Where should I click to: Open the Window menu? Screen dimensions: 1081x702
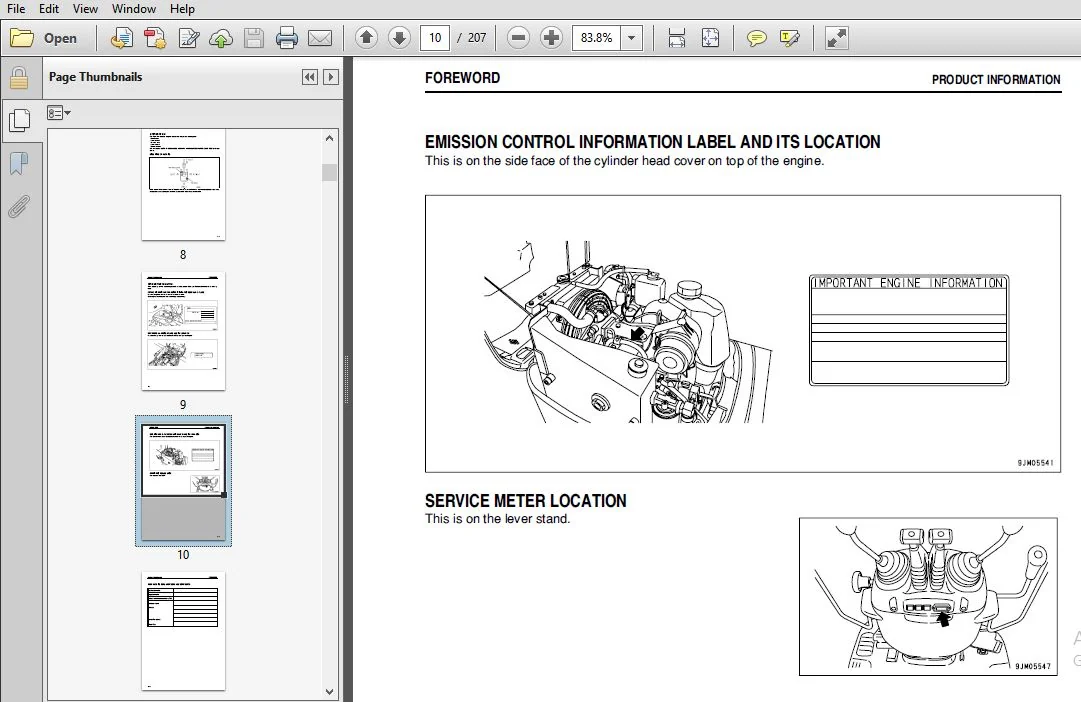point(134,9)
